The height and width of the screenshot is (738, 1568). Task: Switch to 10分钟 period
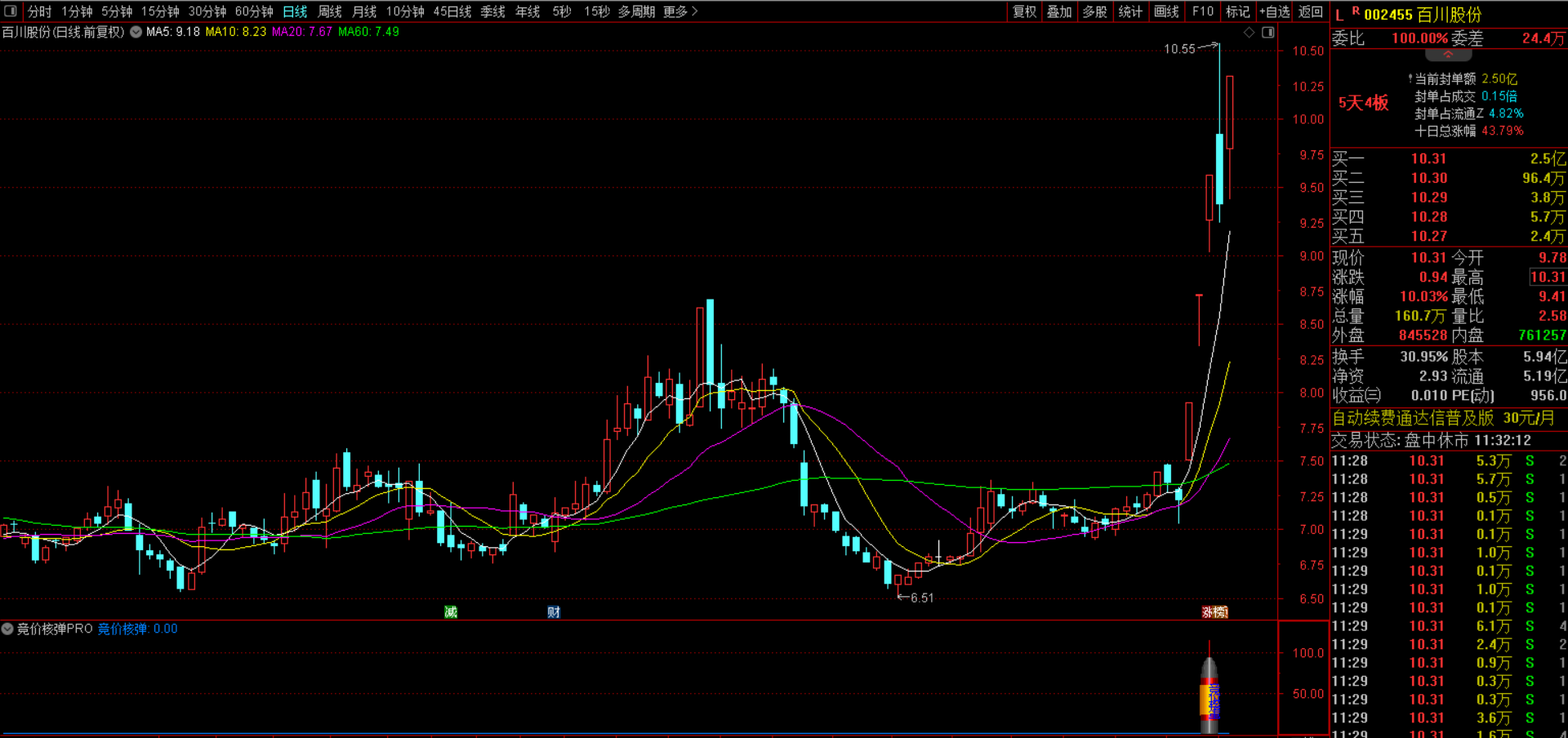[x=405, y=11]
